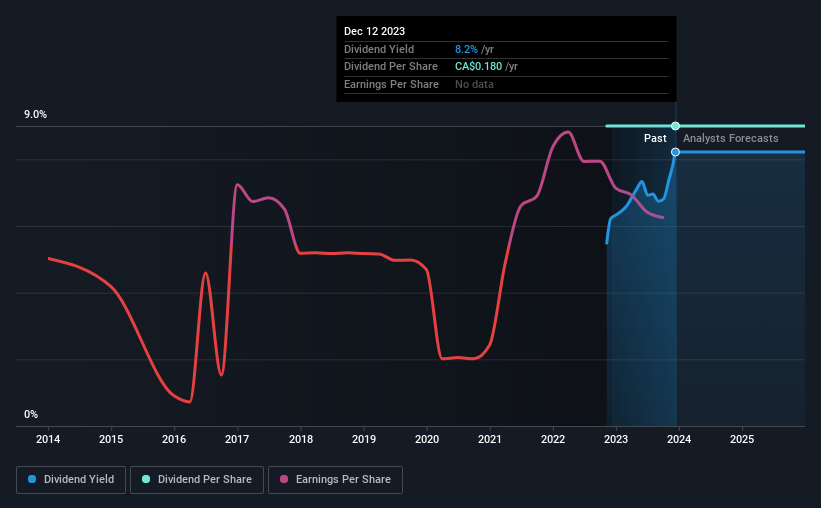Image resolution: width=821 pixels, height=508 pixels.
Task: Click the 2014 x-axis year label
Action: coord(48,439)
